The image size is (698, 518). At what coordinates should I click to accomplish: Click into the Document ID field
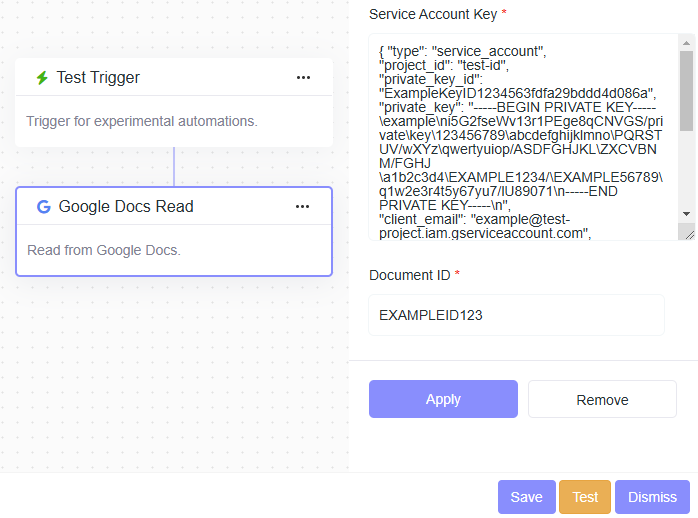coord(516,315)
